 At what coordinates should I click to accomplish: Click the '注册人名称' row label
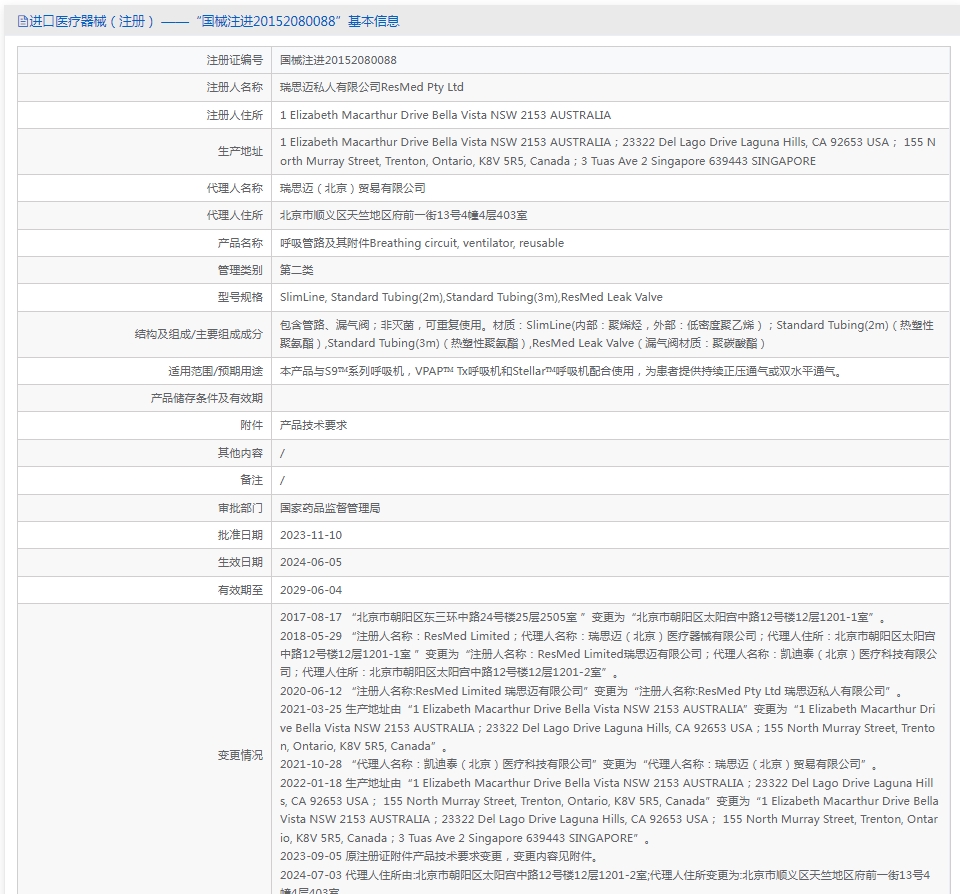click(x=234, y=88)
